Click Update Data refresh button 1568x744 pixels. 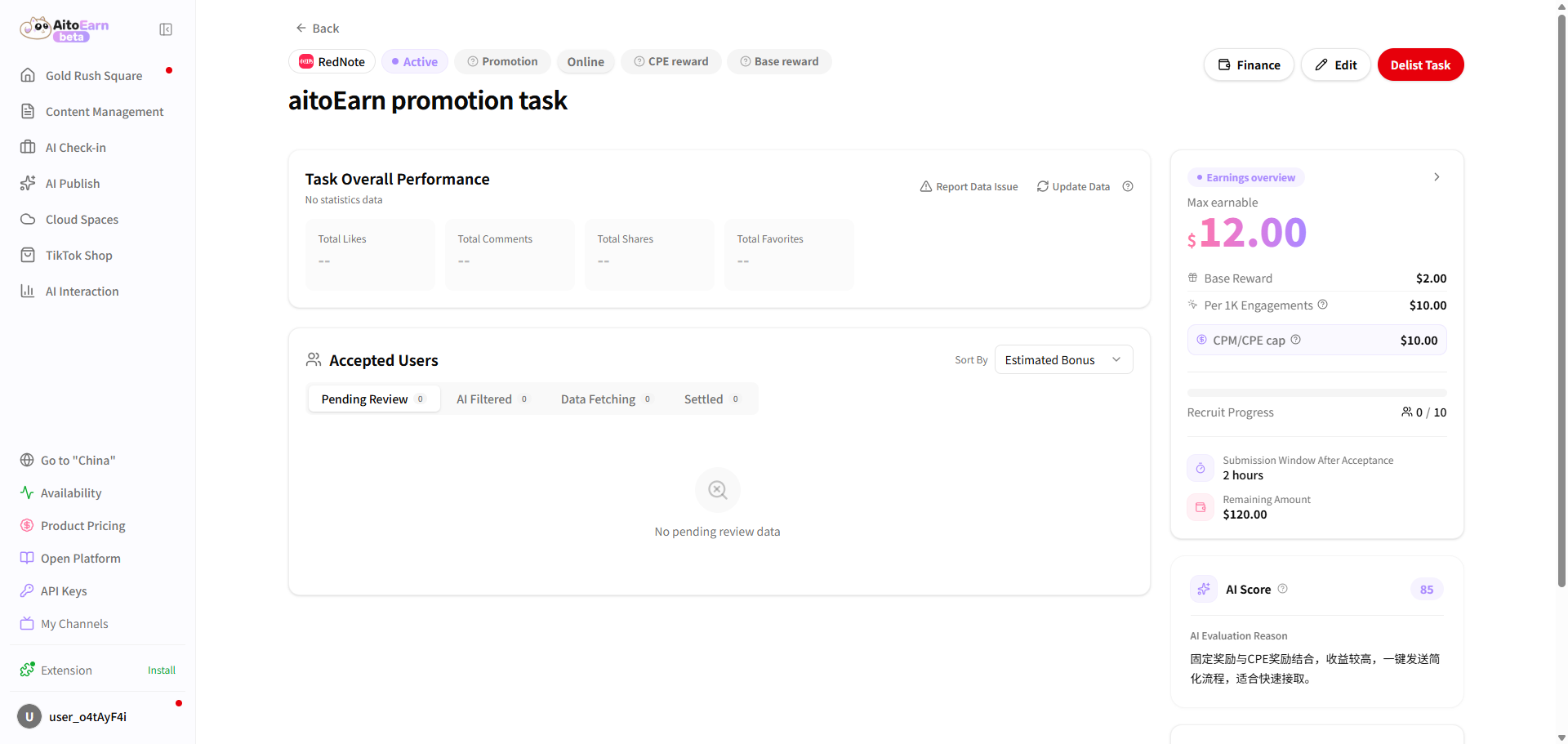click(x=1073, y=186)
